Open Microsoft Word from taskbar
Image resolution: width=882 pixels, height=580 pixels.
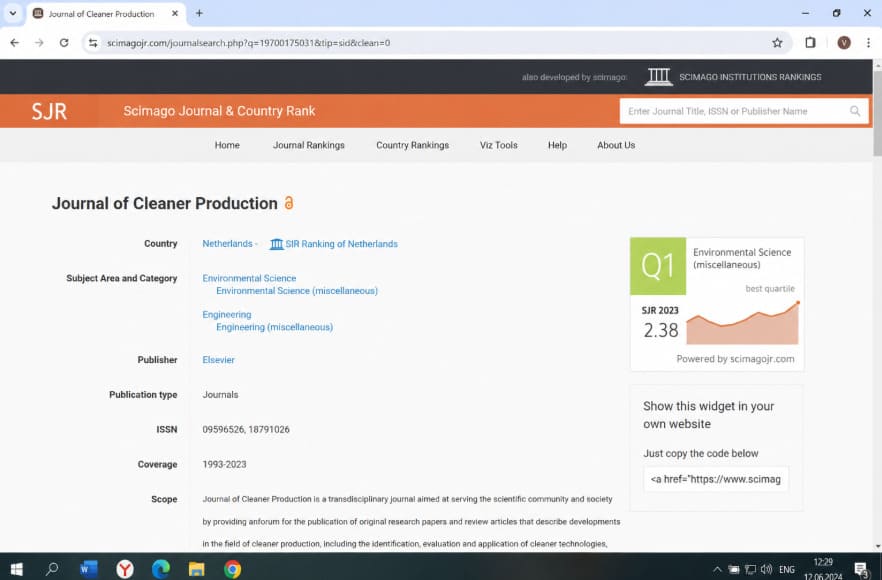[89, 569]
